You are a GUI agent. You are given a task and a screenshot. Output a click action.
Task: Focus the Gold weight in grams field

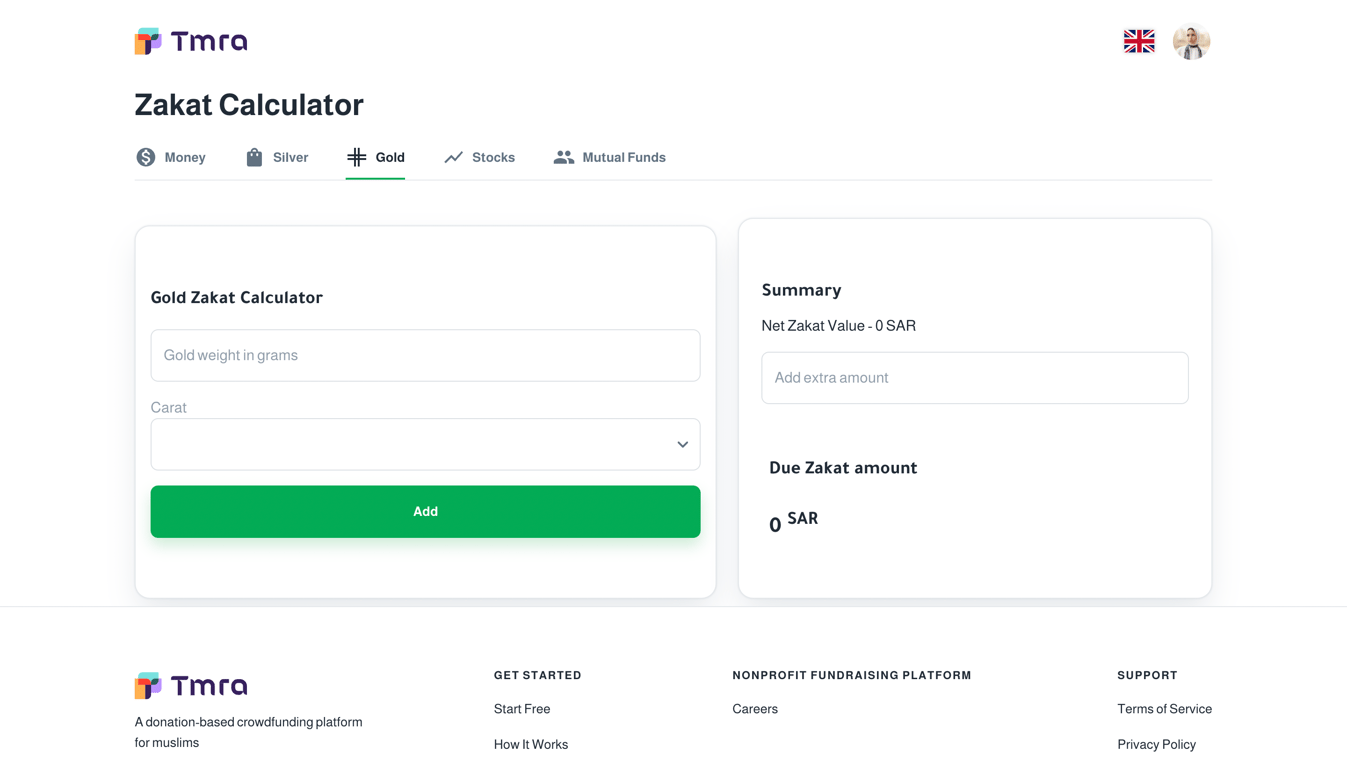(425, 355)
